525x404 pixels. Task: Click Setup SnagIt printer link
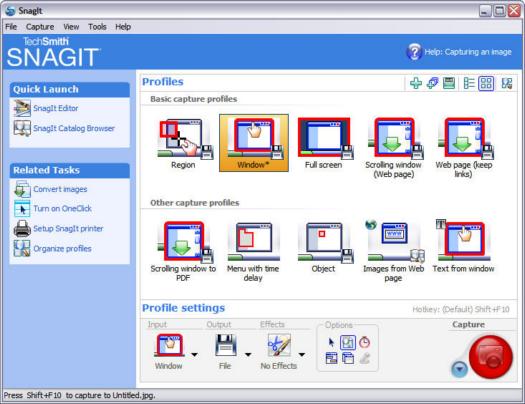click(68, 229)
